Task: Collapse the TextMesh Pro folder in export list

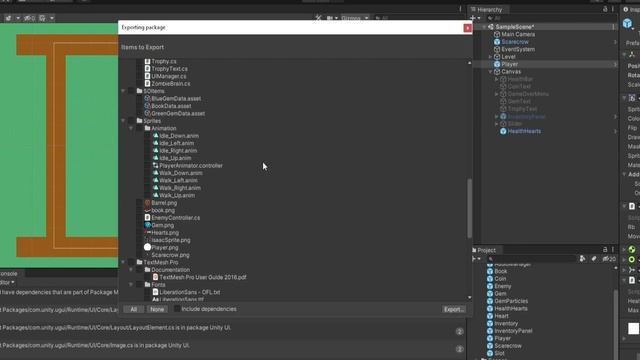Action: point(123,262)
